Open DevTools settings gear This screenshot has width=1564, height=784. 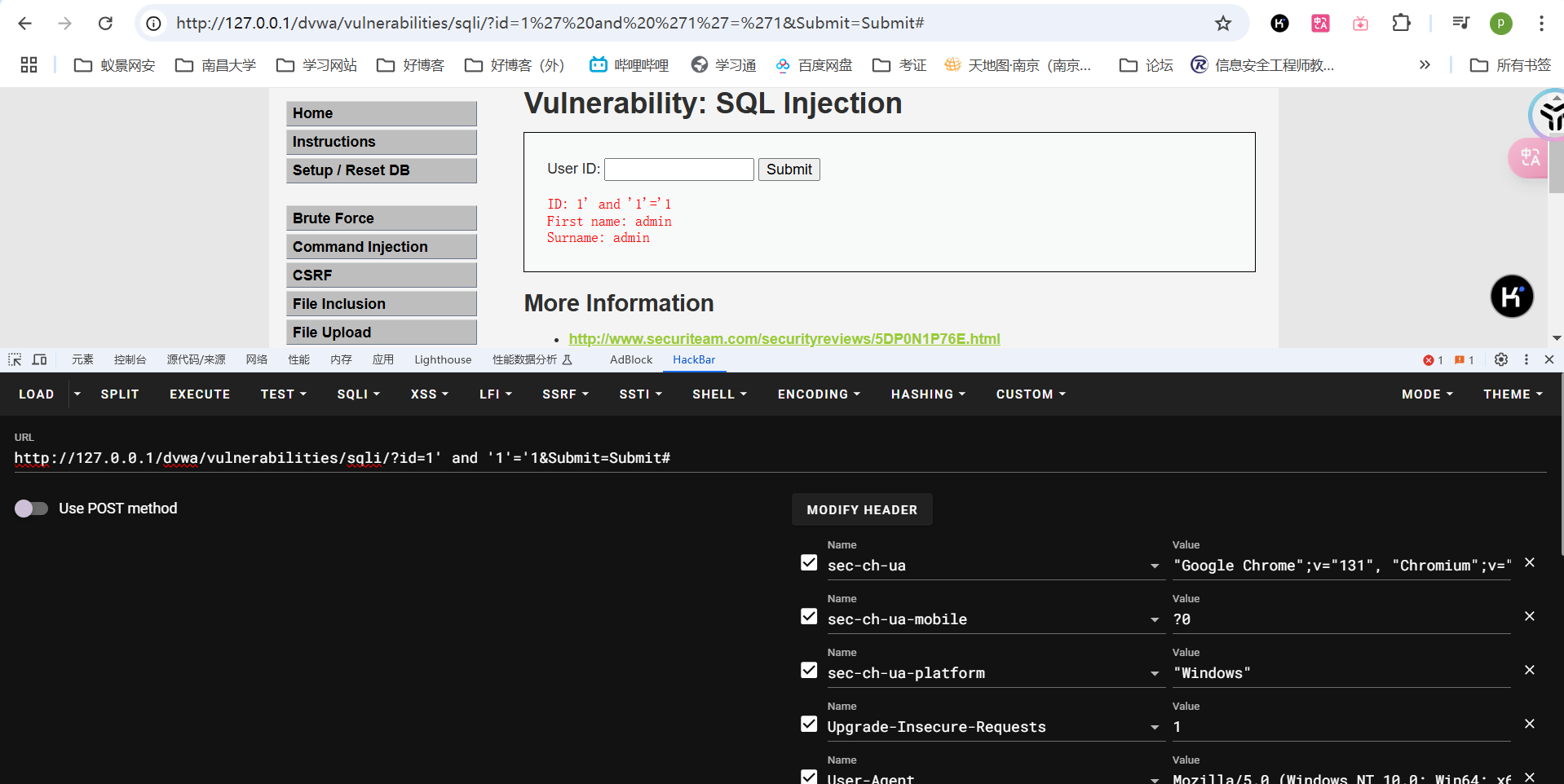[1501, 359]
